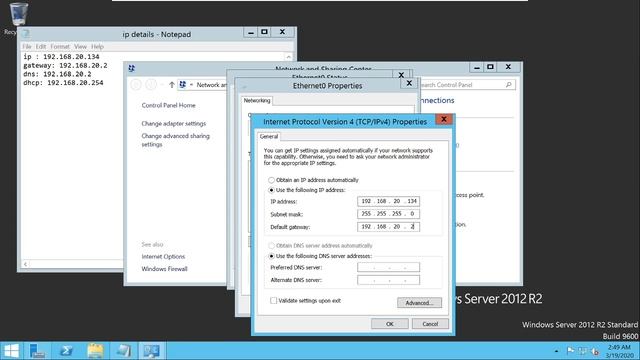Close the Ethernet0 Status dialog

[401, 75]
